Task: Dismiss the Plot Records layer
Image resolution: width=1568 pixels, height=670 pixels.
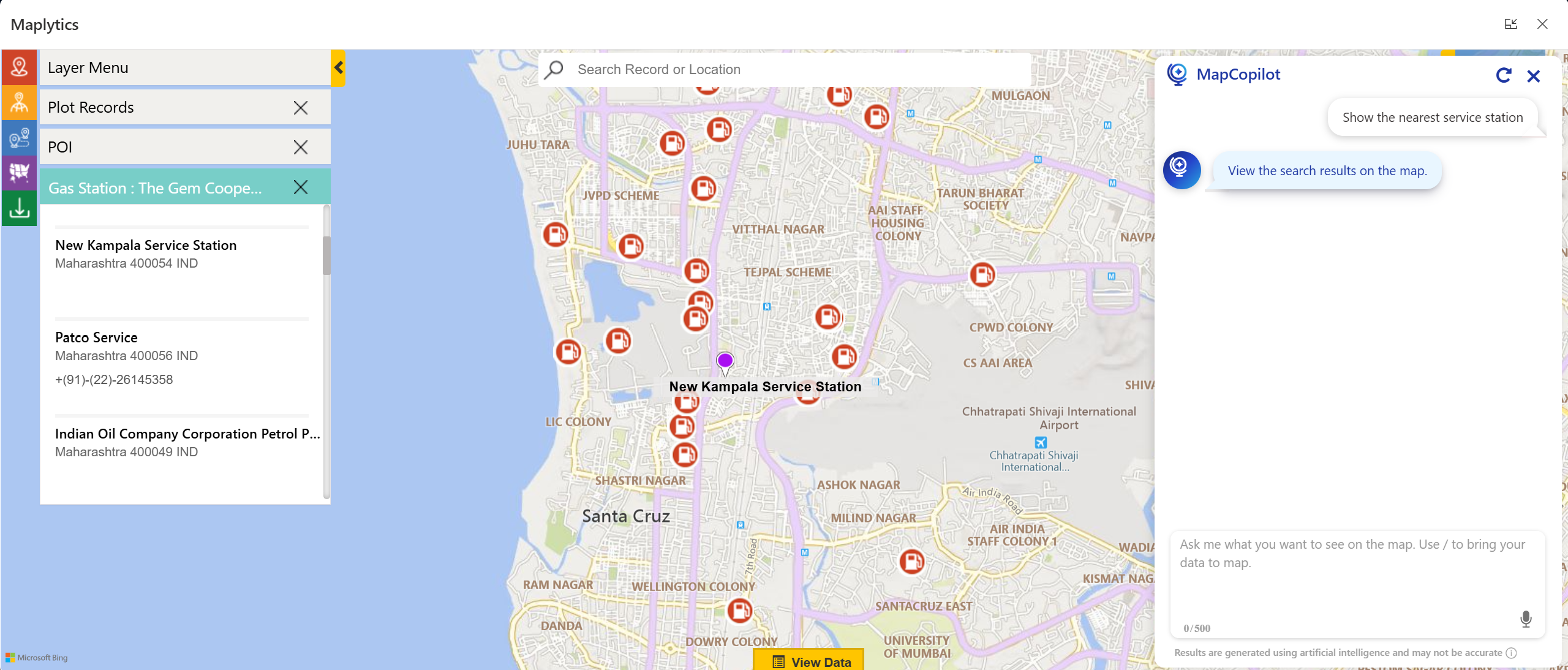Action: [x=301, y=107]
